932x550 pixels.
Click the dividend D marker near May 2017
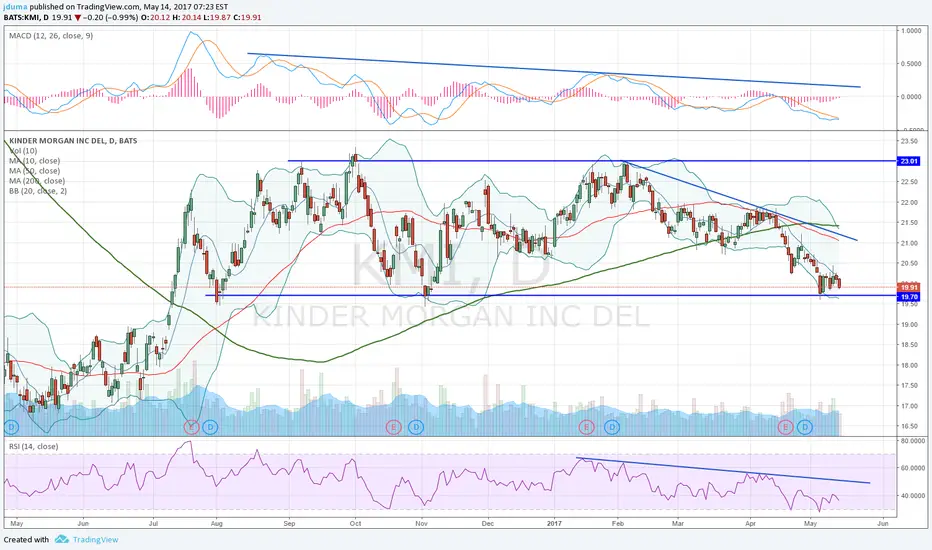pos(805,427)
